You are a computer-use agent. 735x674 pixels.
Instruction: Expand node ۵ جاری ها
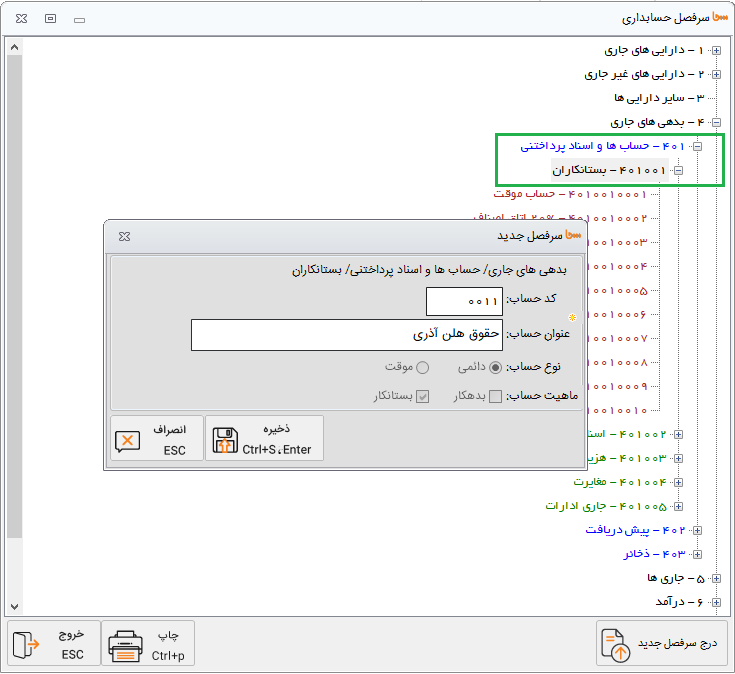click(716, 579)
